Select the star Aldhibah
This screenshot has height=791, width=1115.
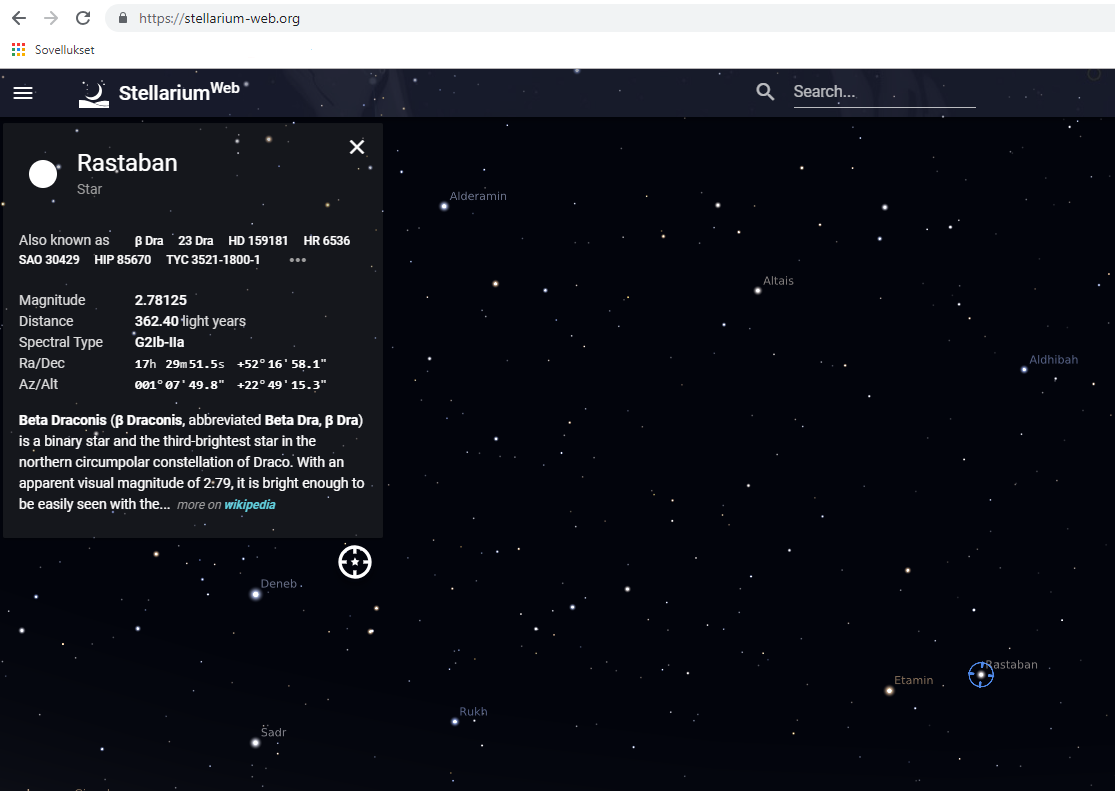(x=1024, y=369)
